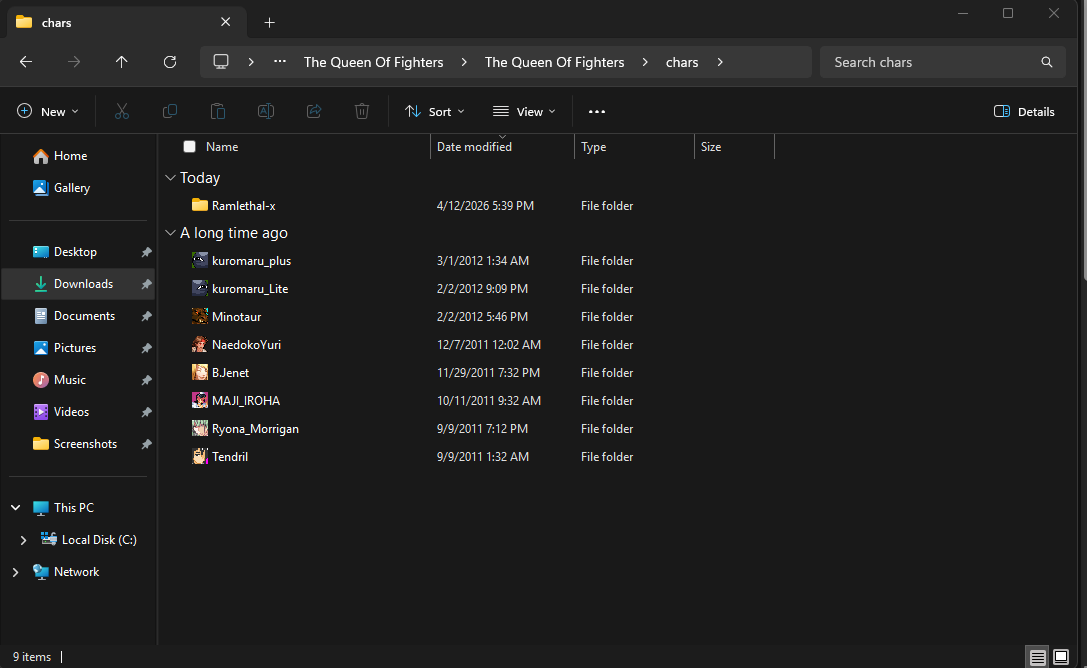
Task: Collapse the This PC tree node
Action: (x=15, y=507)
